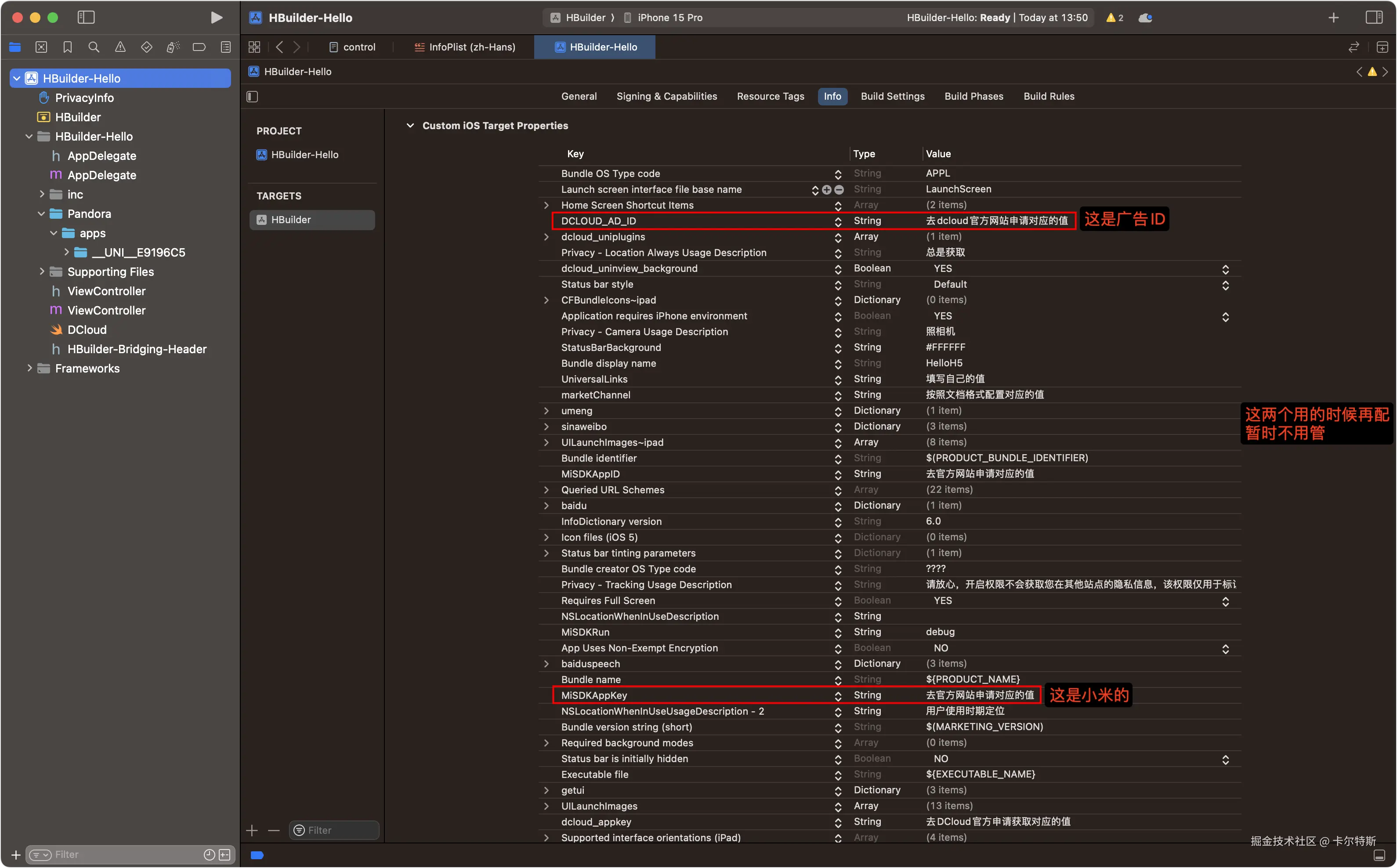Open the Source Control navigator icon
Image resolution: width=1397 pixels, height=868 pixels.
(x=41, y=47)
